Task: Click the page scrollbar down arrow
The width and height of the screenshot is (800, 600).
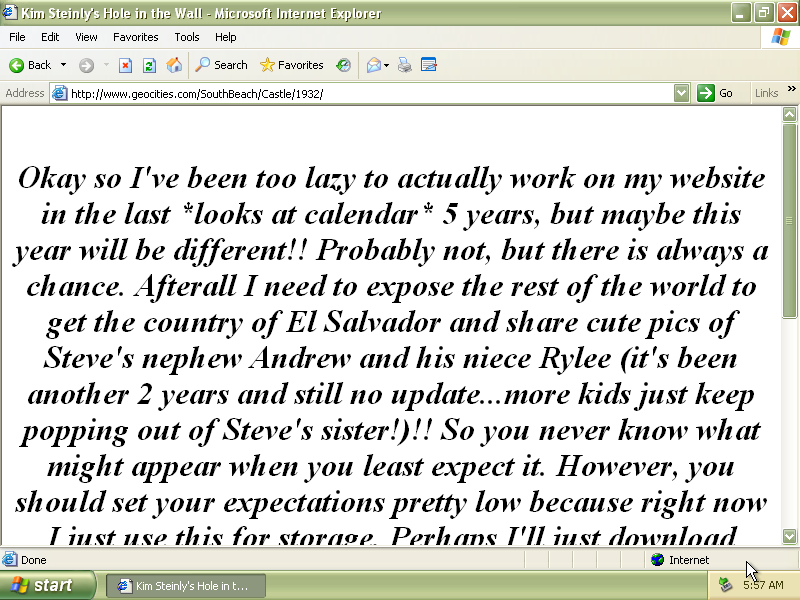Action: (x=790, y=537)
